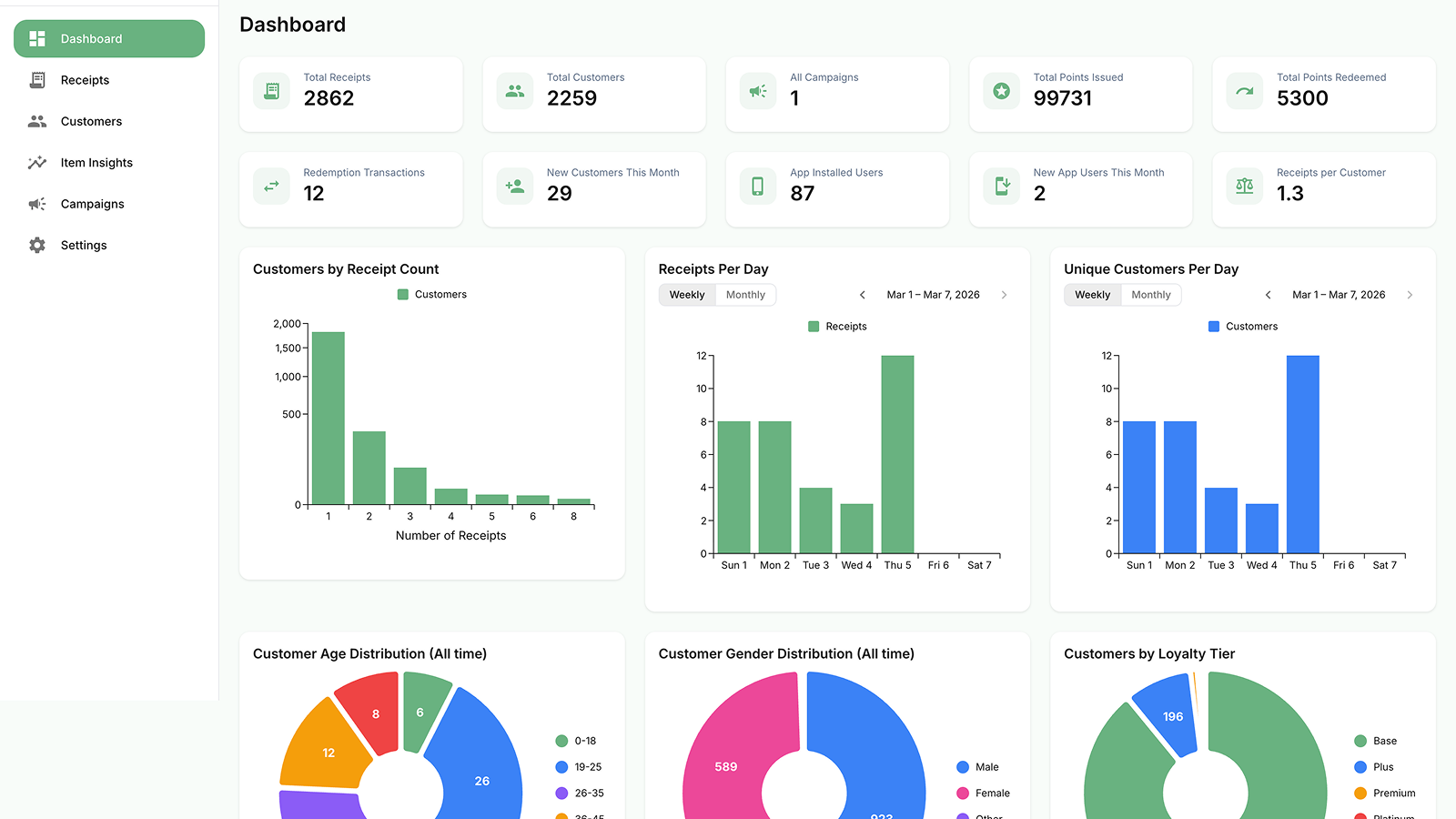
Task: Click the Receipts icon in sidebar
Action: (37, 80)
